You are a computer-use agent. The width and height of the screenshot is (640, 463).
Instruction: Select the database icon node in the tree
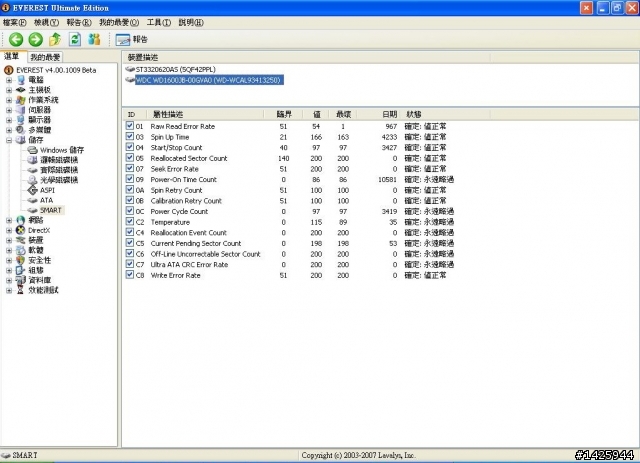pyautogui.click(x=20, y=280)
